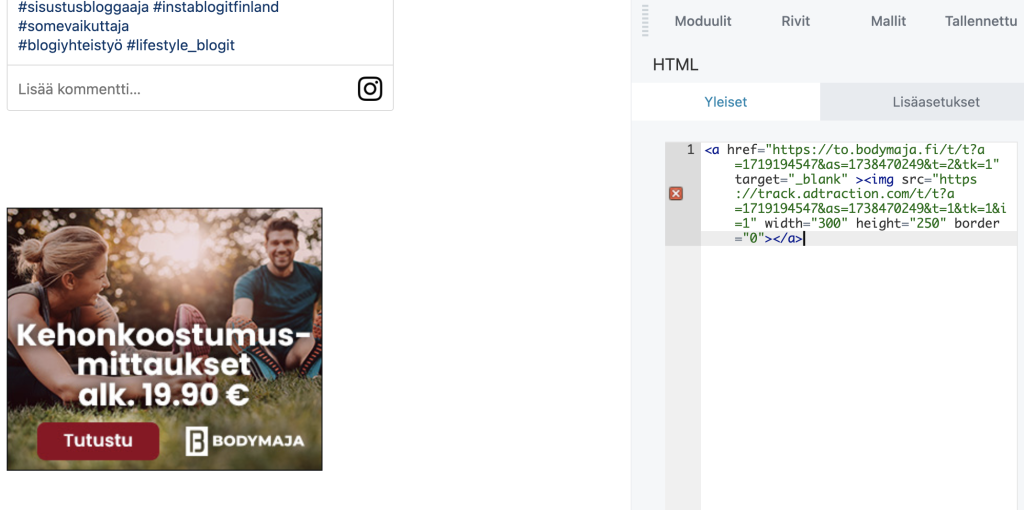Image resolution: width=1024 pixels, height=510 pixels.
Task: Switch to the Lisäasetukset tab
Action: coord(936,102)
